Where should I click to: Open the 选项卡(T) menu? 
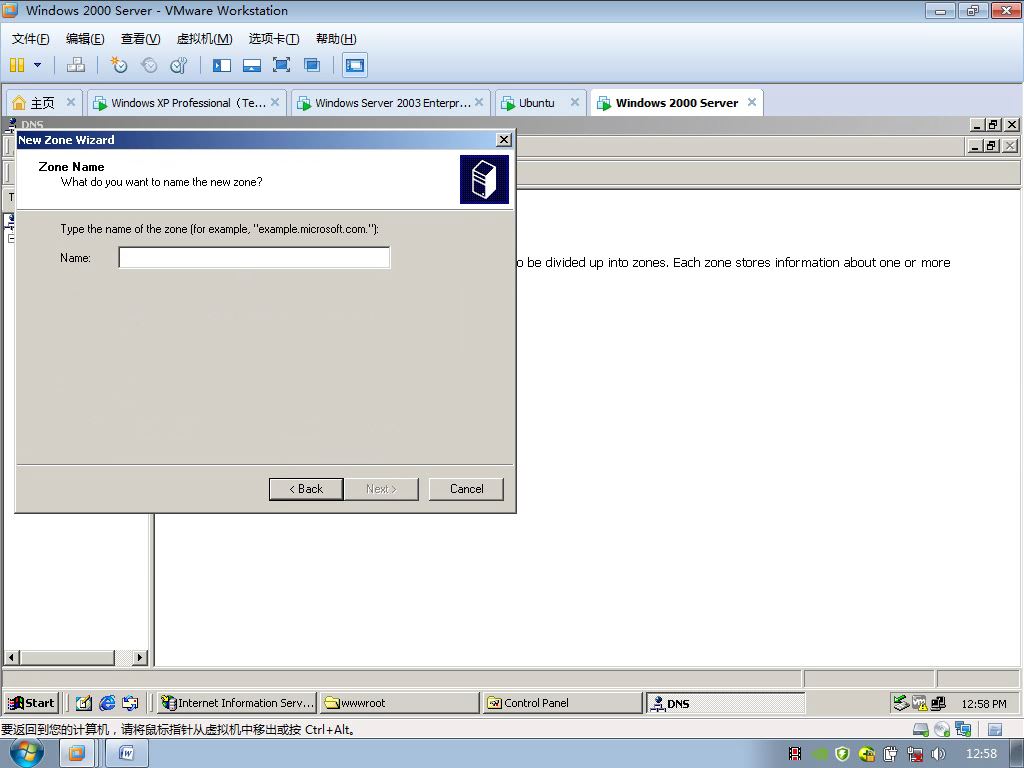(x=274, y=39)
